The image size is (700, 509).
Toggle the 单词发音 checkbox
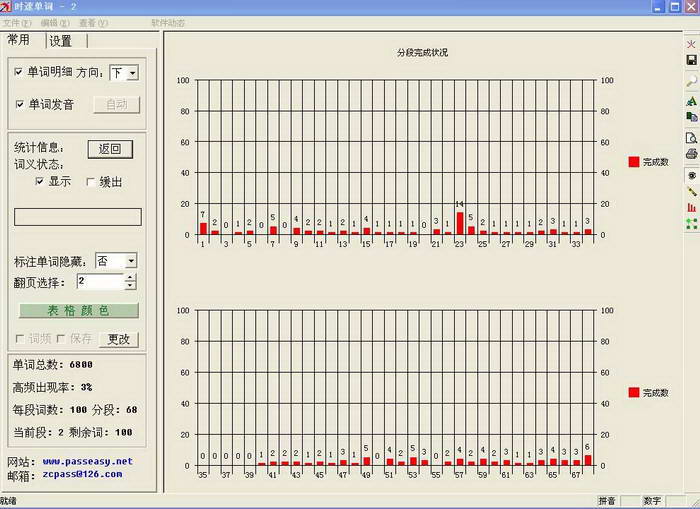[19, 104]
